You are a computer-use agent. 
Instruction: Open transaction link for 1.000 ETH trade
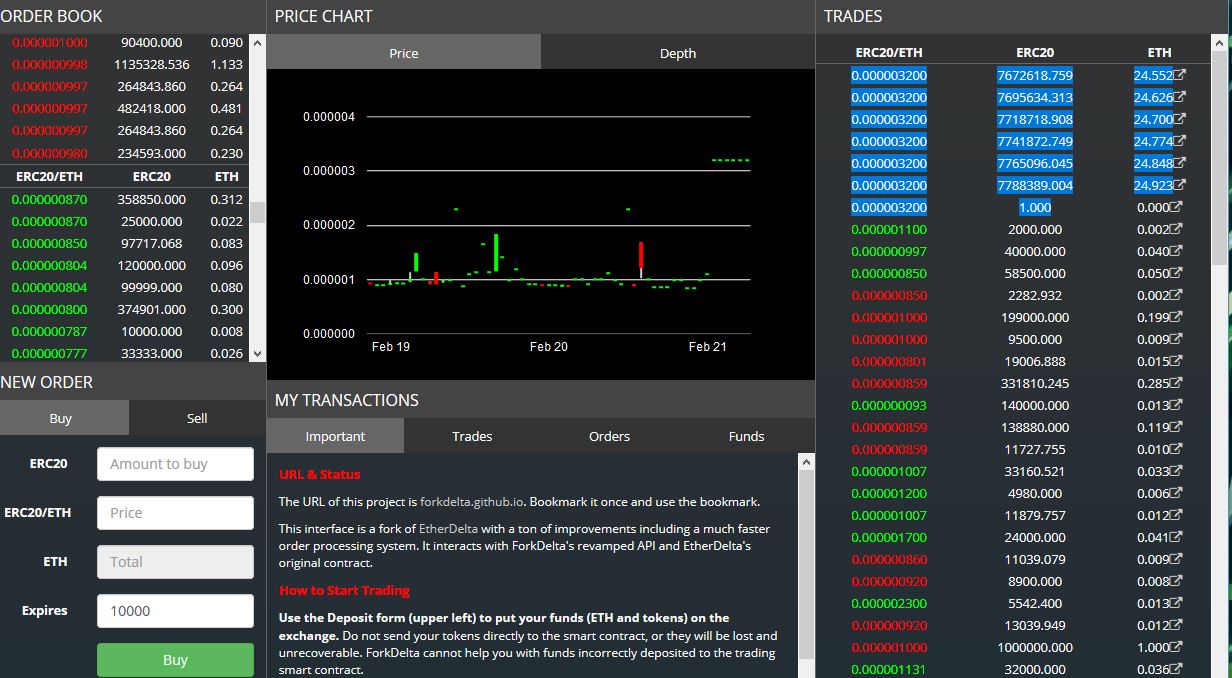[1177, 647]
